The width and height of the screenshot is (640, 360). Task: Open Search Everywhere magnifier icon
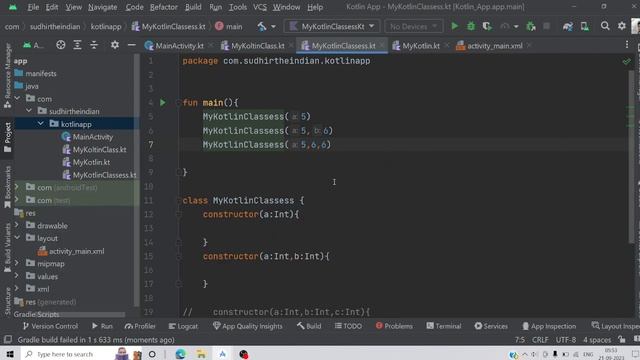click(x=605, y=26)
